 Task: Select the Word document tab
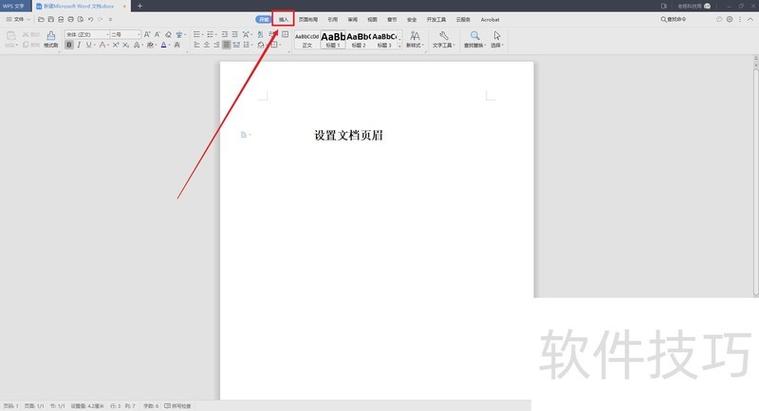81,6
